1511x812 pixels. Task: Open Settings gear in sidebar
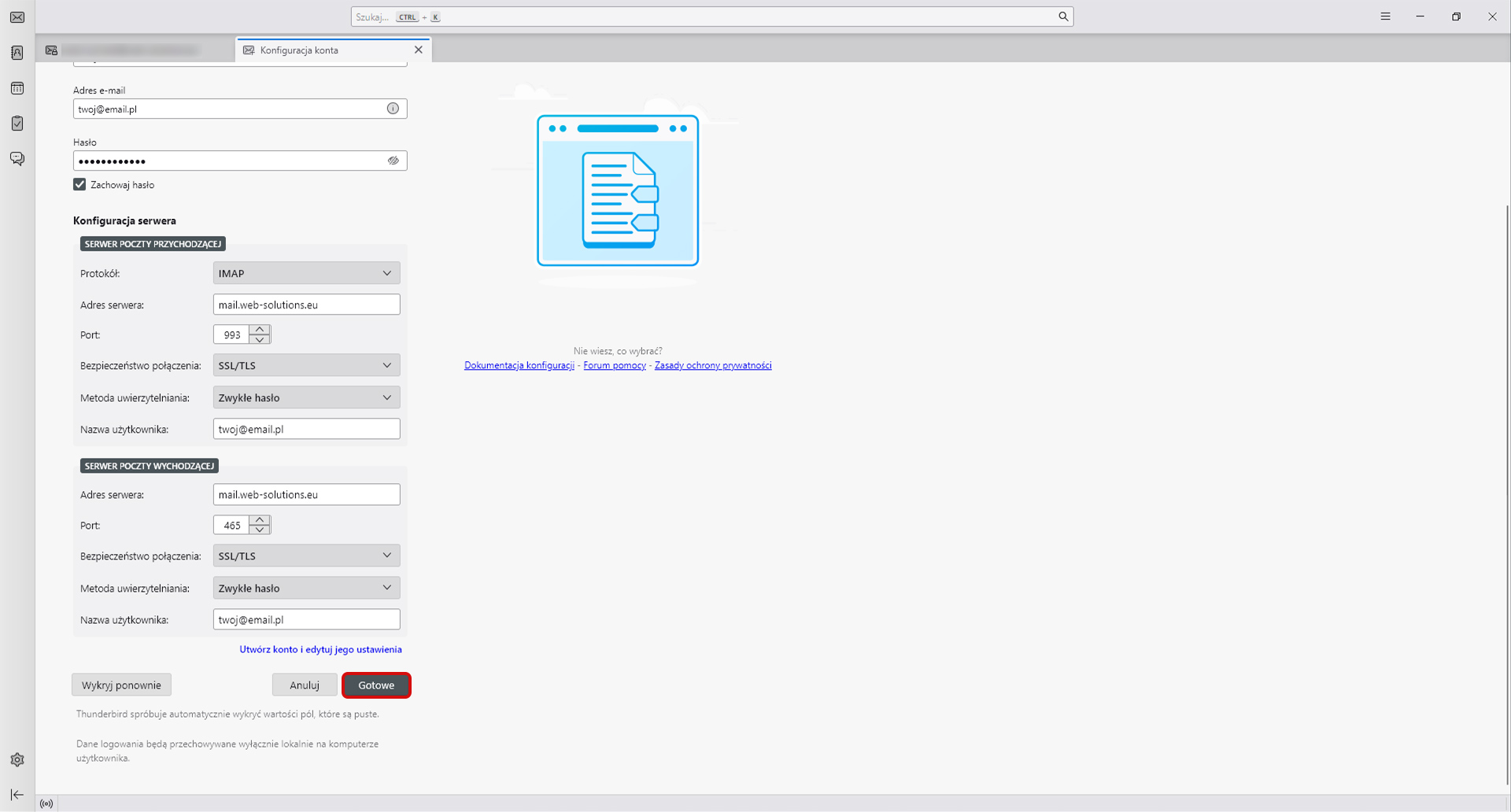(17, 759)
